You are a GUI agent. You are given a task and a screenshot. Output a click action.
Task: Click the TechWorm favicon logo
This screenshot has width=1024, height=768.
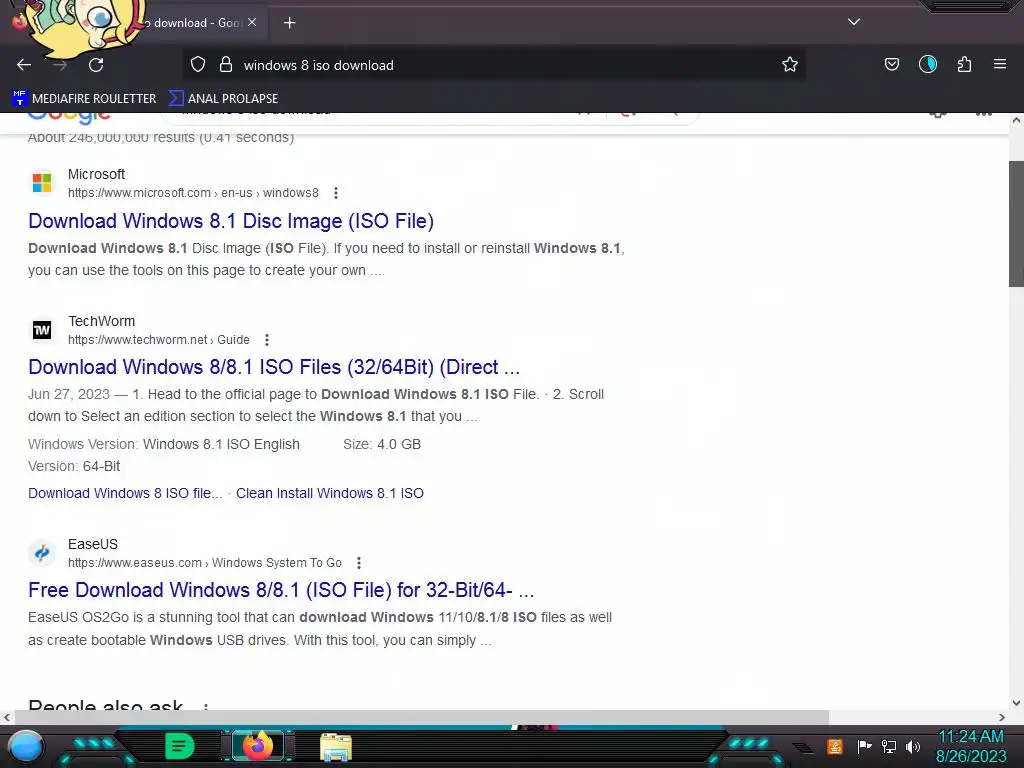(42, 330)
